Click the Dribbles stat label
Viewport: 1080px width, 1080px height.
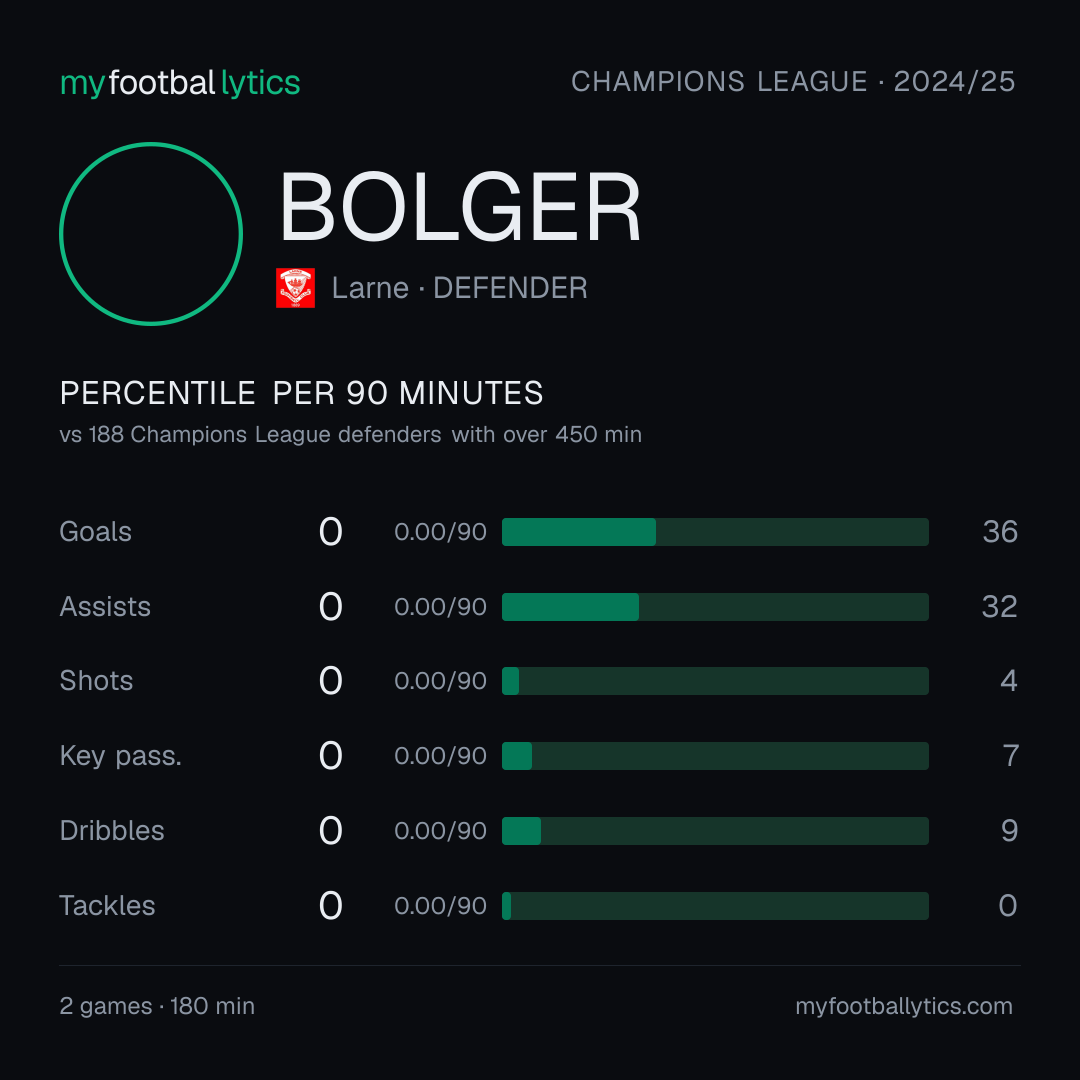click(x=112, y=831)
